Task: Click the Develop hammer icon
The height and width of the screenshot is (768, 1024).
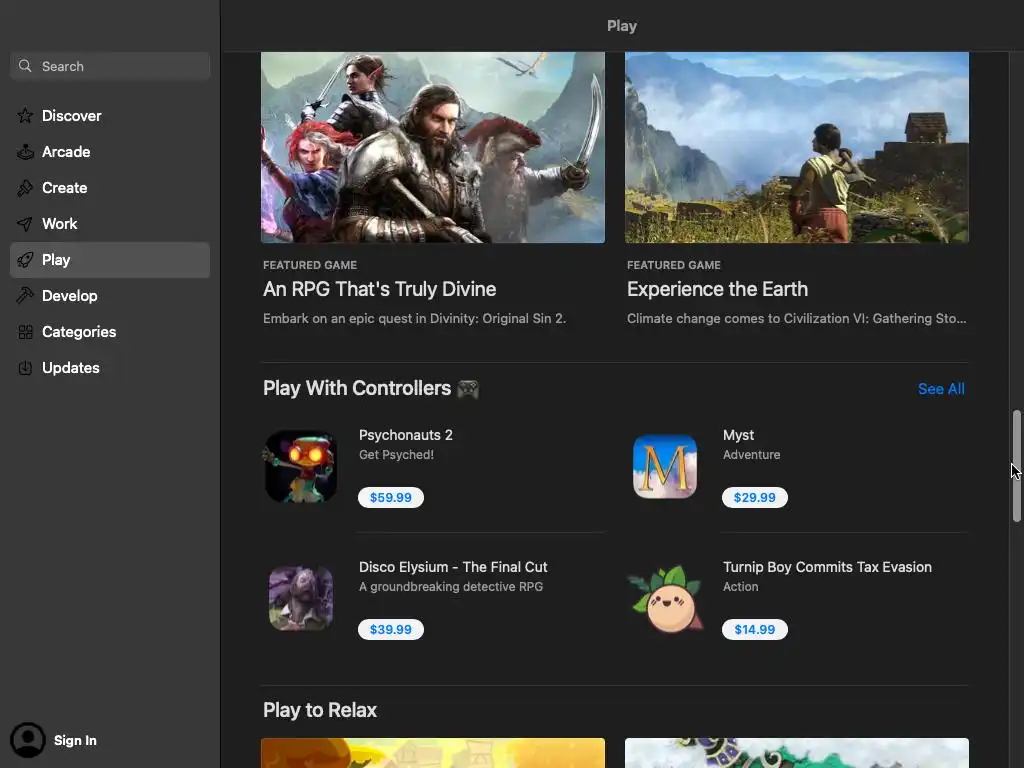Action: point(25,296)
